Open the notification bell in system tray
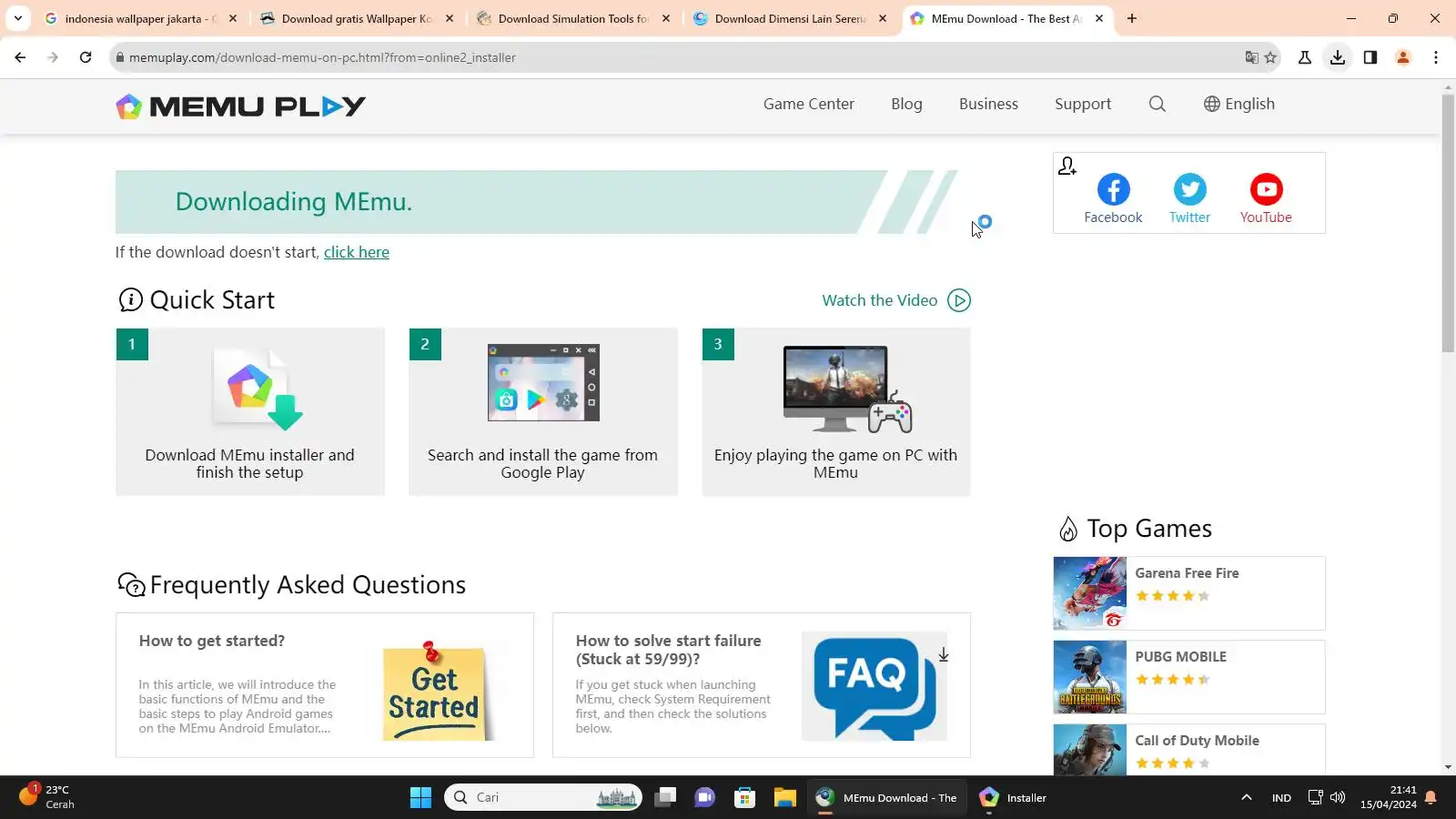The width and height of the screenshot is (1456, 819). (x=1431, y=798)
